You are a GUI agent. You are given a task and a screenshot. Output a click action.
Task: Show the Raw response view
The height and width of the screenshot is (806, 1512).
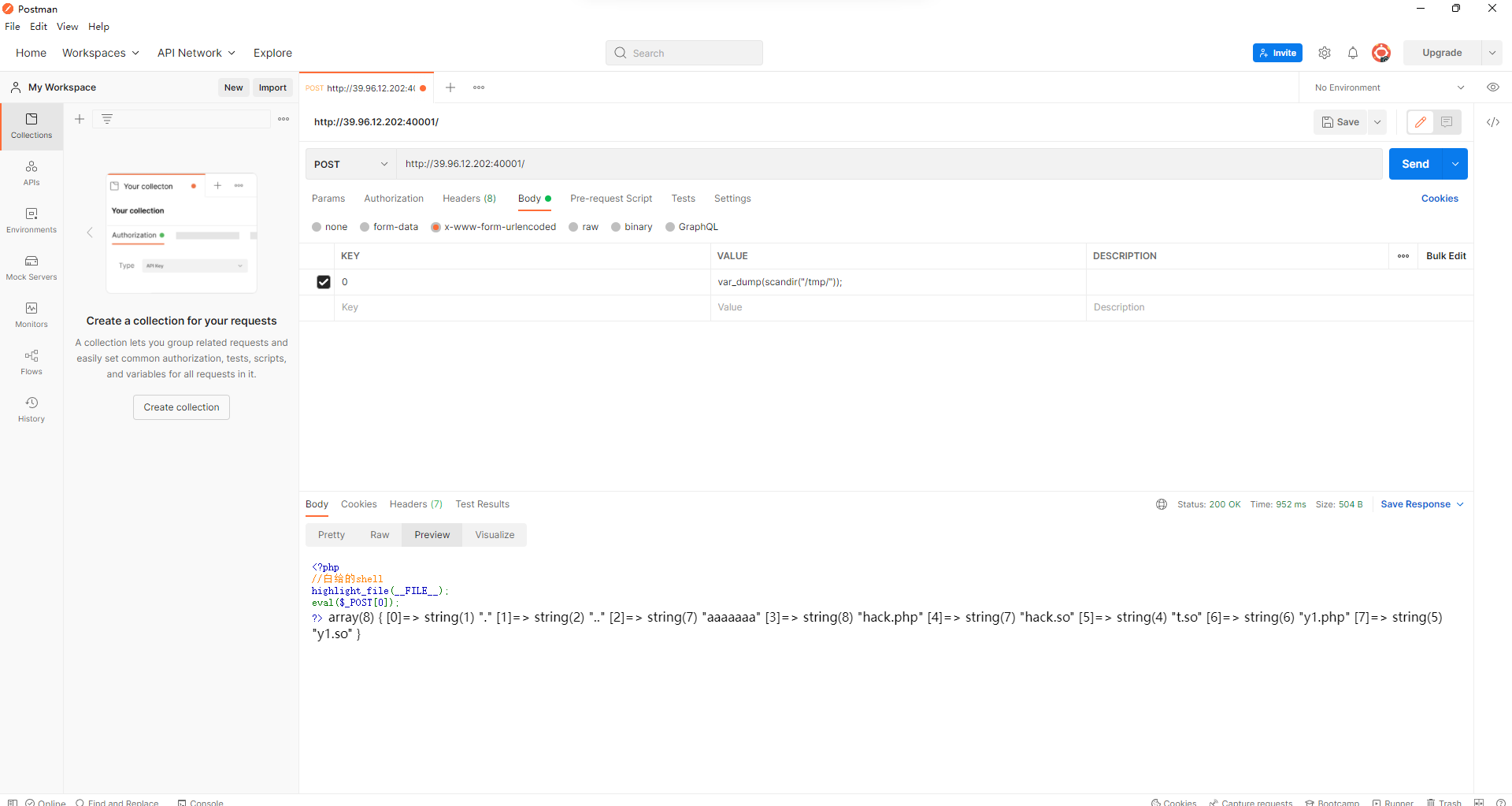tap(380, 535)
